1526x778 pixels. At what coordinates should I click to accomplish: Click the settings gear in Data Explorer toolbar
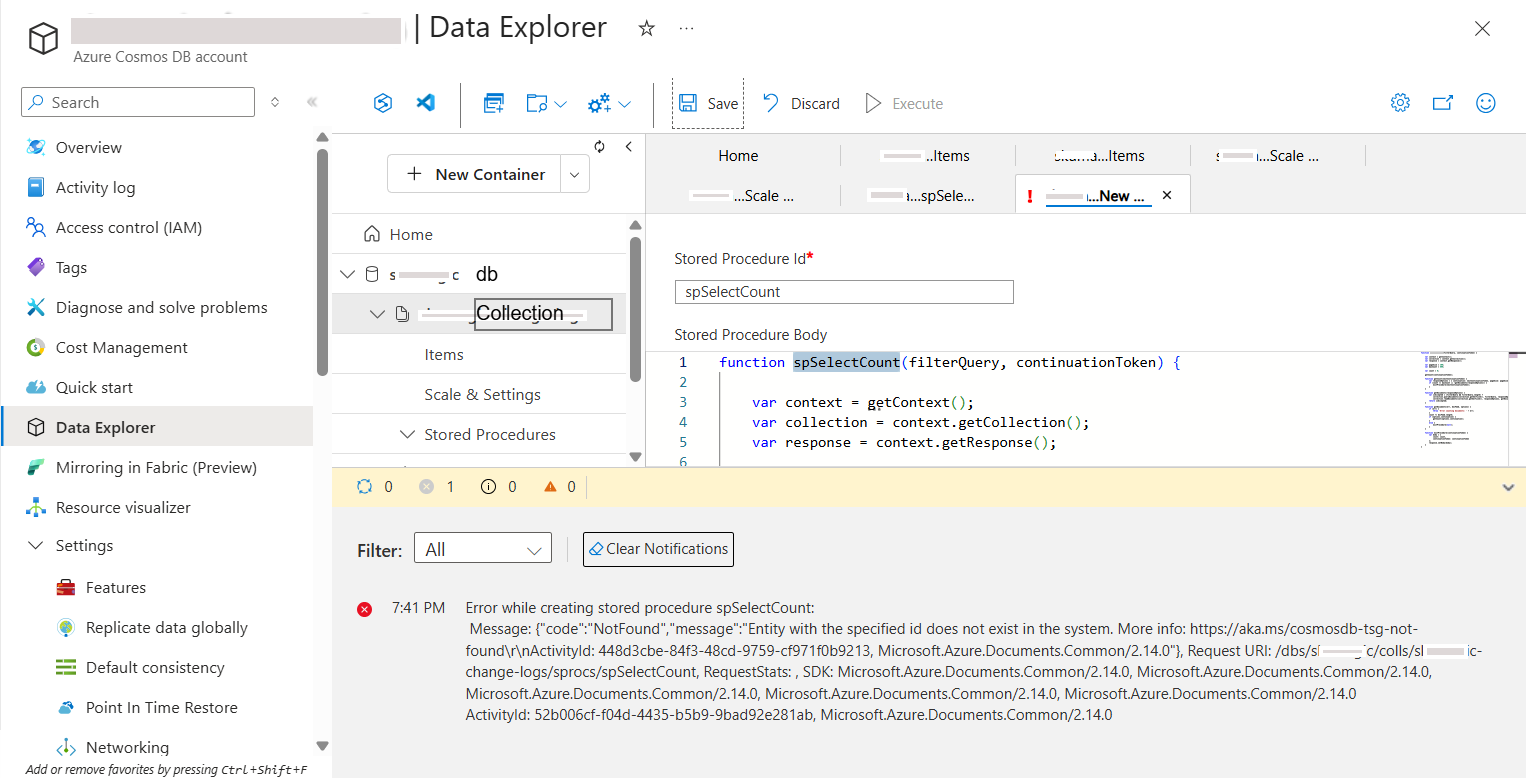(x=1400, y=102)
